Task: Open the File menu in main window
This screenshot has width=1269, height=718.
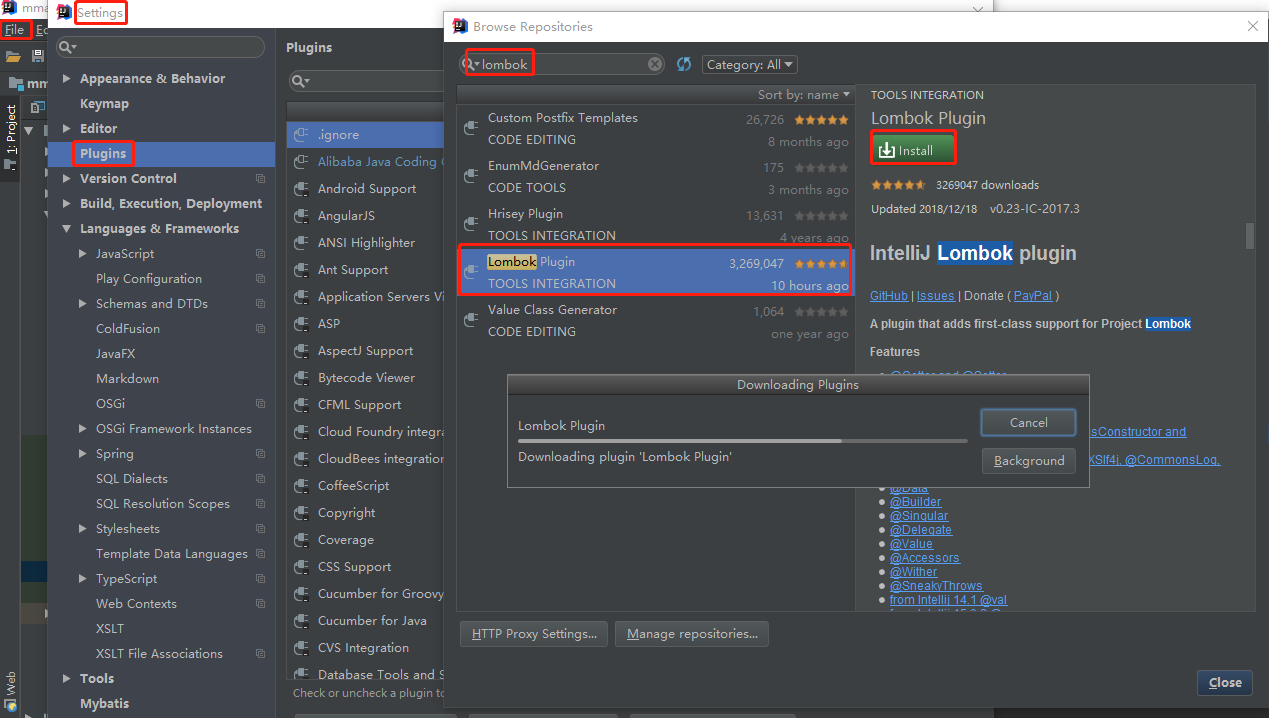Action: (x=14, y=30)
